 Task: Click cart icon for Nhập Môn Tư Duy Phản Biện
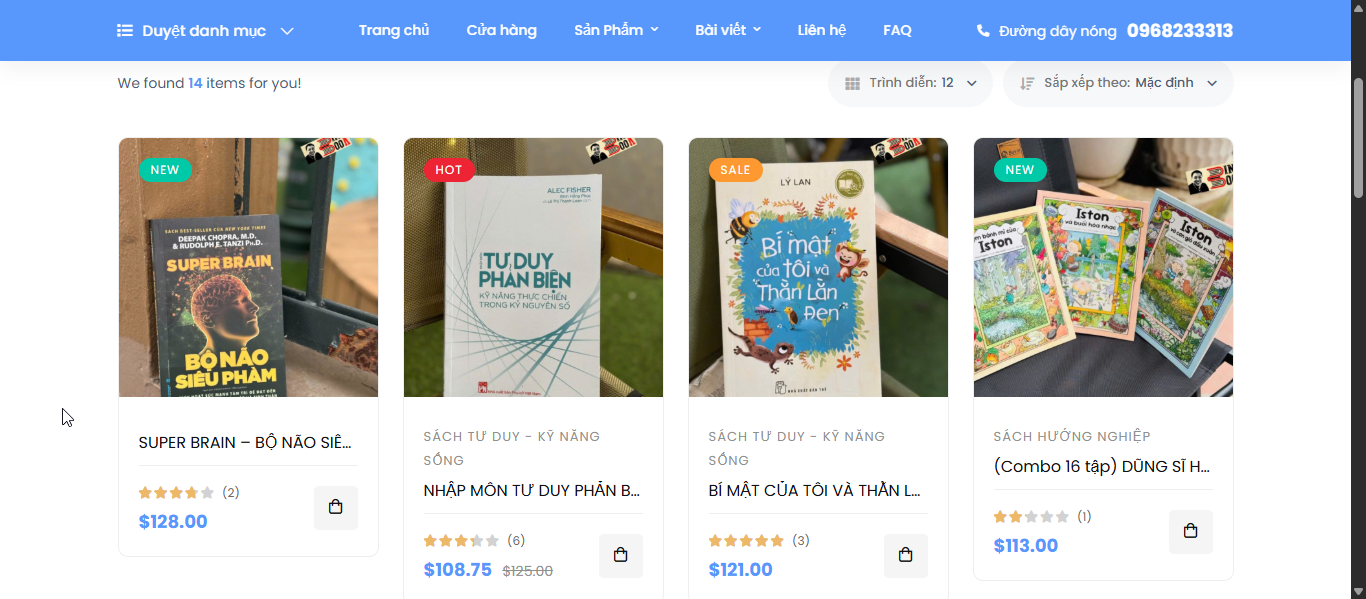point(620,555)
